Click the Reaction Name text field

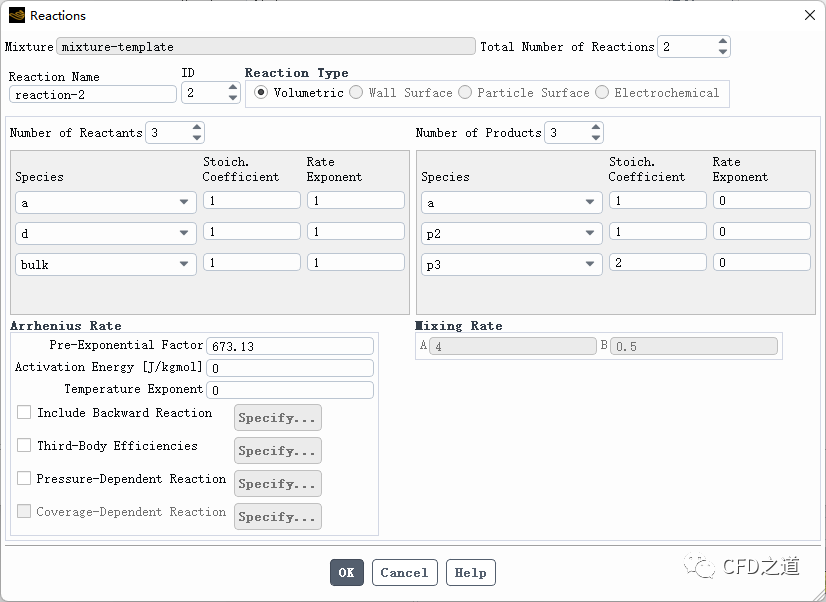click(x=92, y=95)
